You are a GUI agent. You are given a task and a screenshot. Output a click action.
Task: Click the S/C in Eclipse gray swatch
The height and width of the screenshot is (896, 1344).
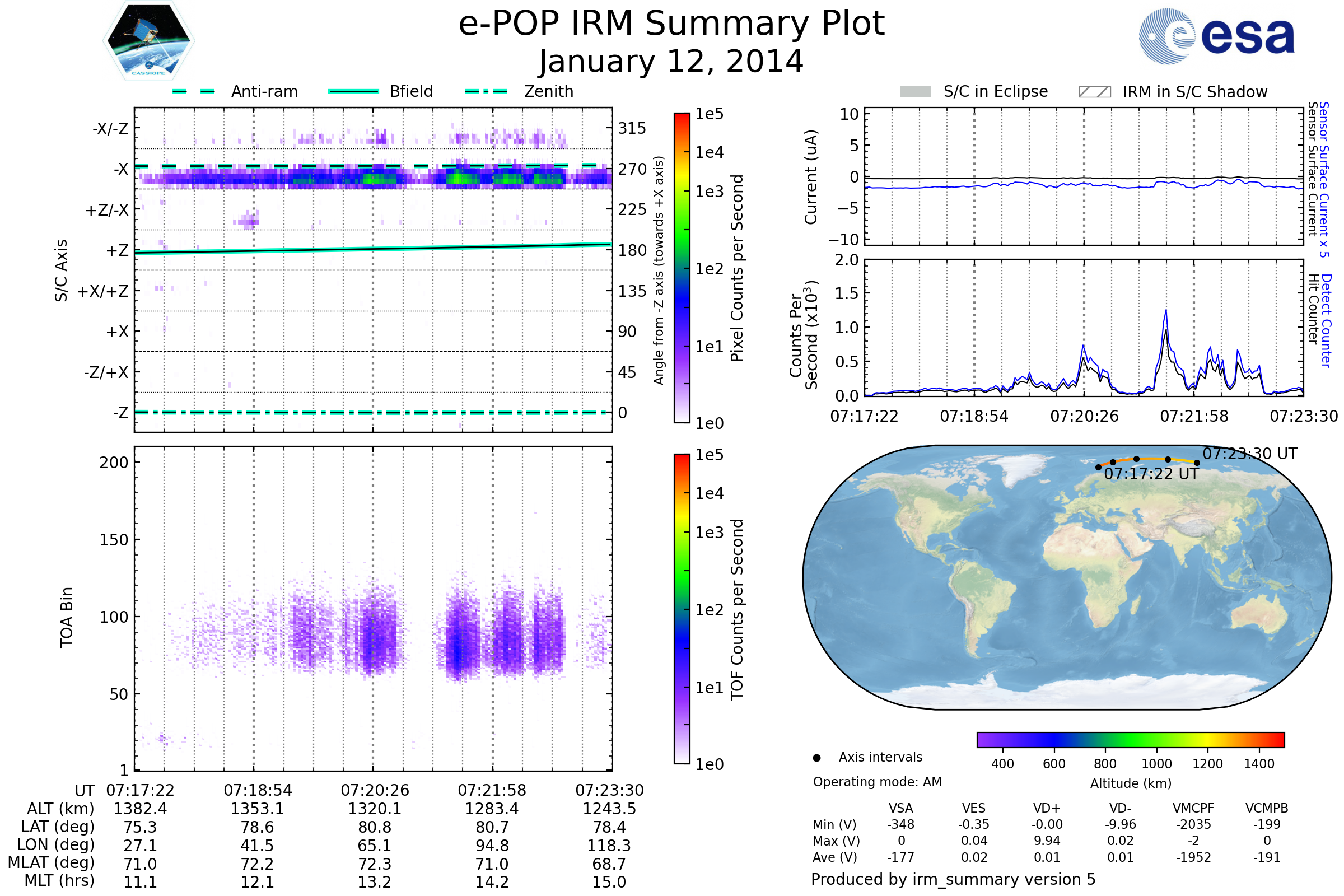915,92
